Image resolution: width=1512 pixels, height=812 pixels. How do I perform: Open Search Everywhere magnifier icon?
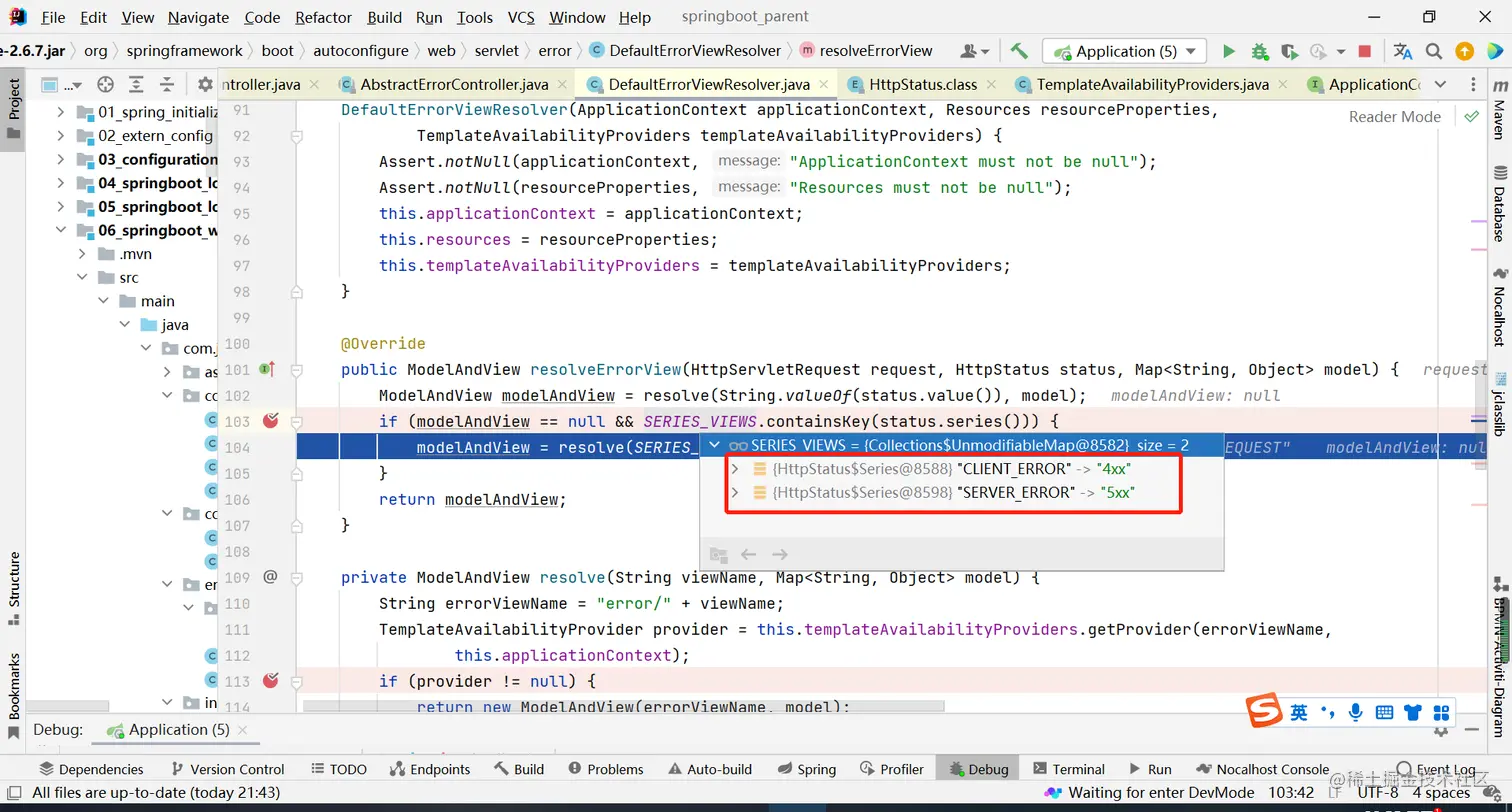click(x=1434, y=51)
